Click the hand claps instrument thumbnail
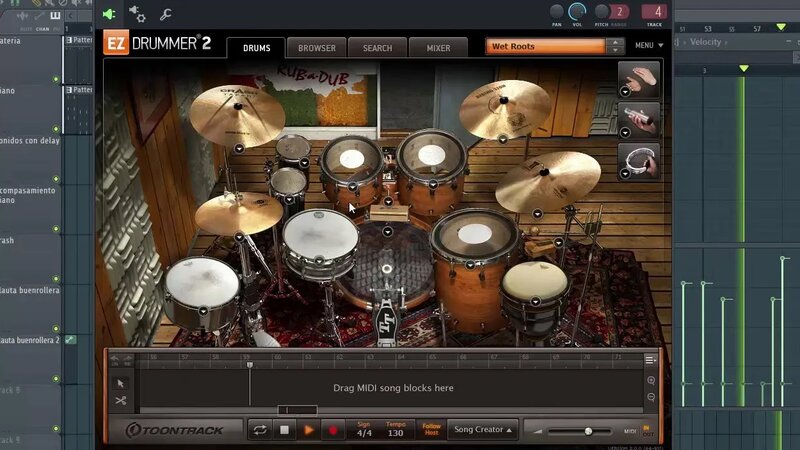The width and height of the screenshot is (800, 450). point(639,80)
